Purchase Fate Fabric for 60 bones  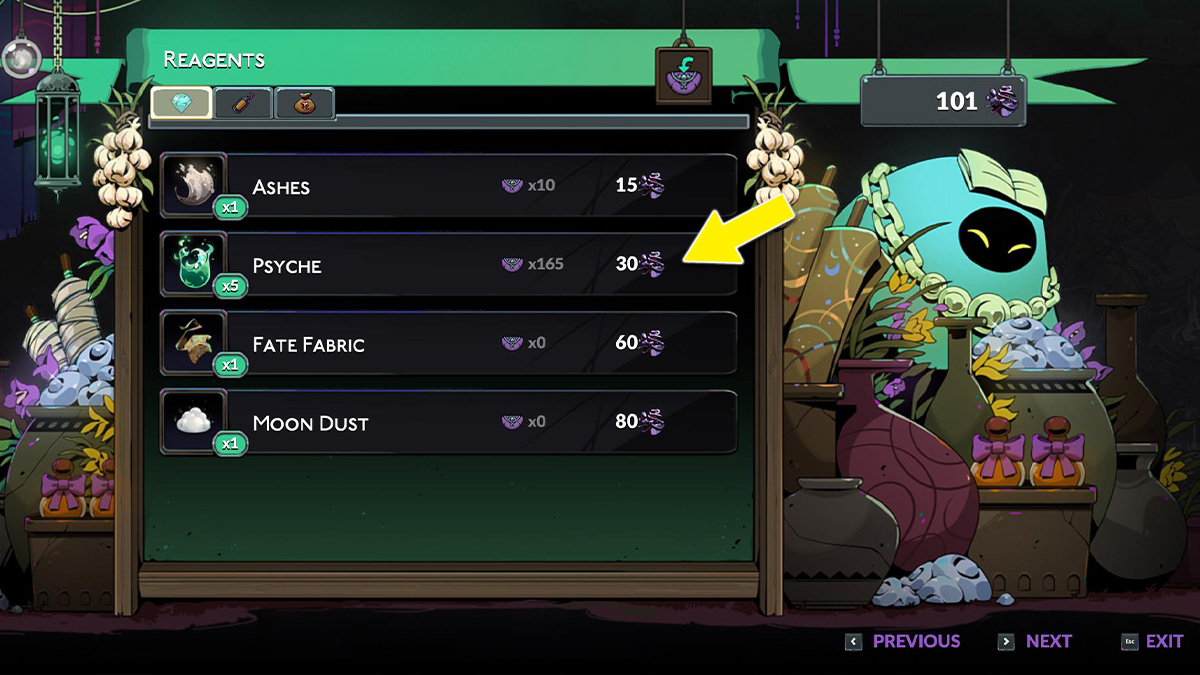pos(640,343)
